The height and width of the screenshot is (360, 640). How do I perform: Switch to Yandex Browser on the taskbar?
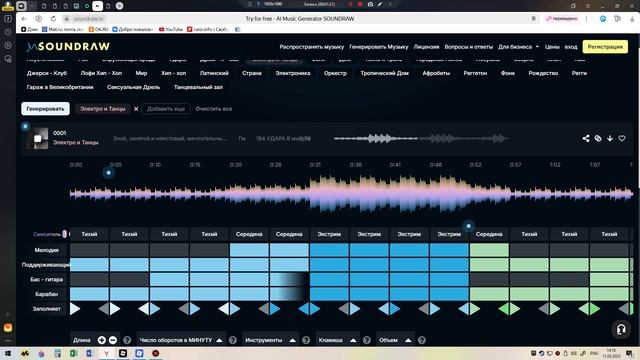[x=106, y=353]
